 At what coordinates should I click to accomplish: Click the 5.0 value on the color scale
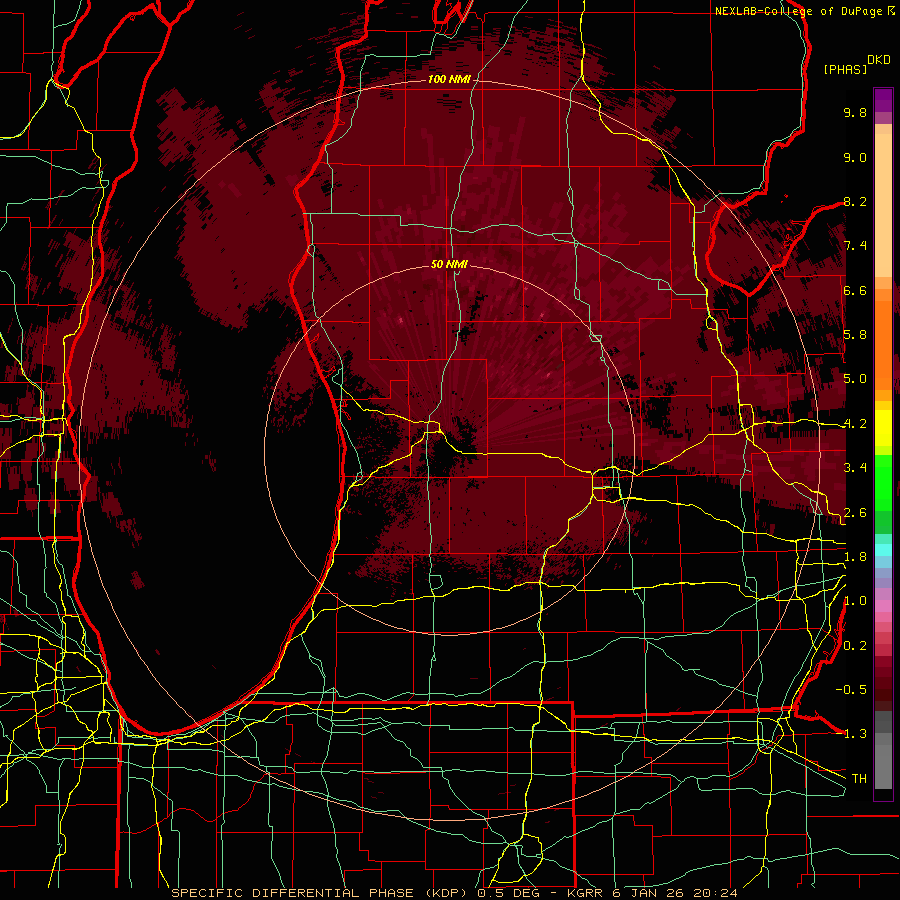click(x=855, y=379)
